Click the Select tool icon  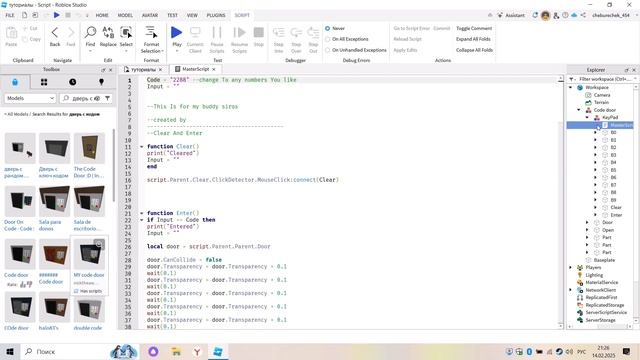click(126, 33)
